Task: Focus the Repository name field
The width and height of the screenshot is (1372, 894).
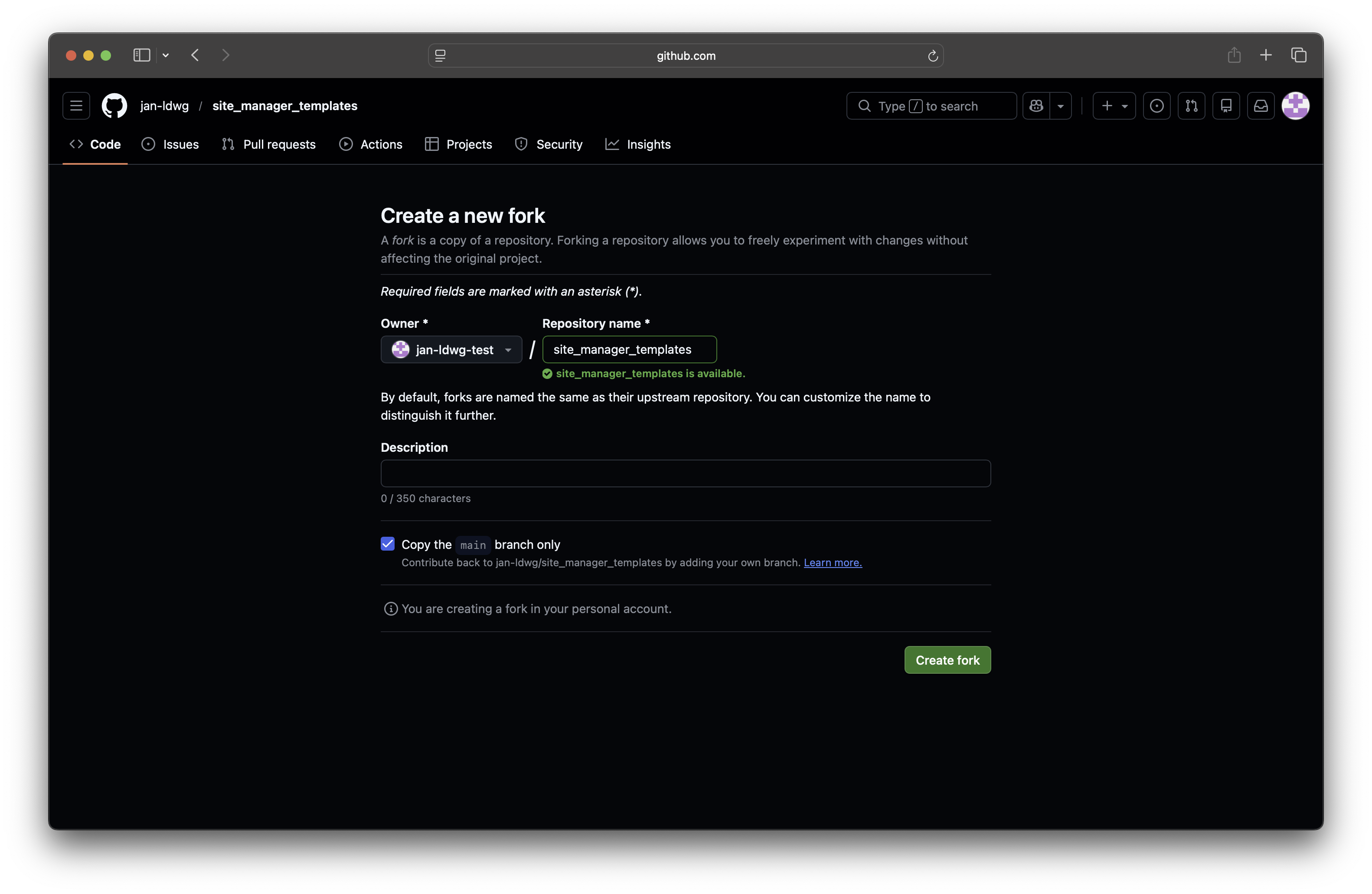Action: 629,350
